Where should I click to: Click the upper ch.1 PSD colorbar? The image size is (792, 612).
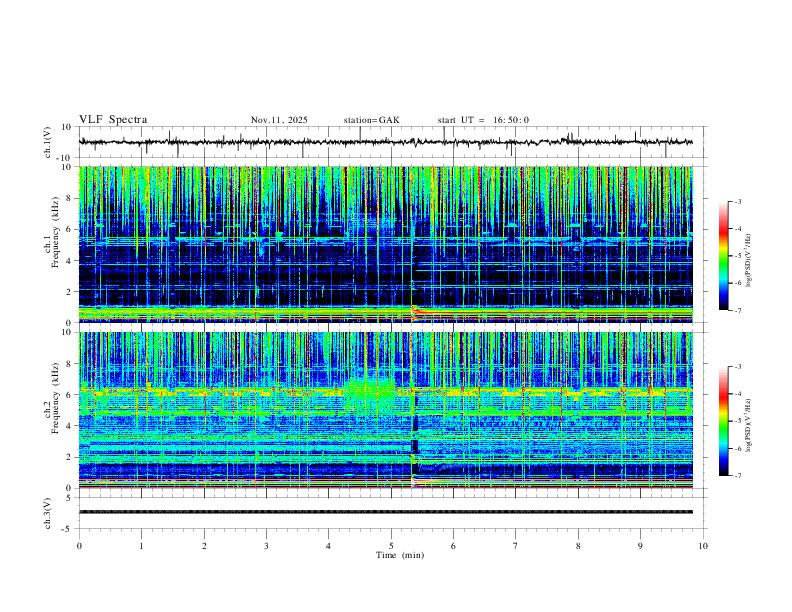(723, 256)
